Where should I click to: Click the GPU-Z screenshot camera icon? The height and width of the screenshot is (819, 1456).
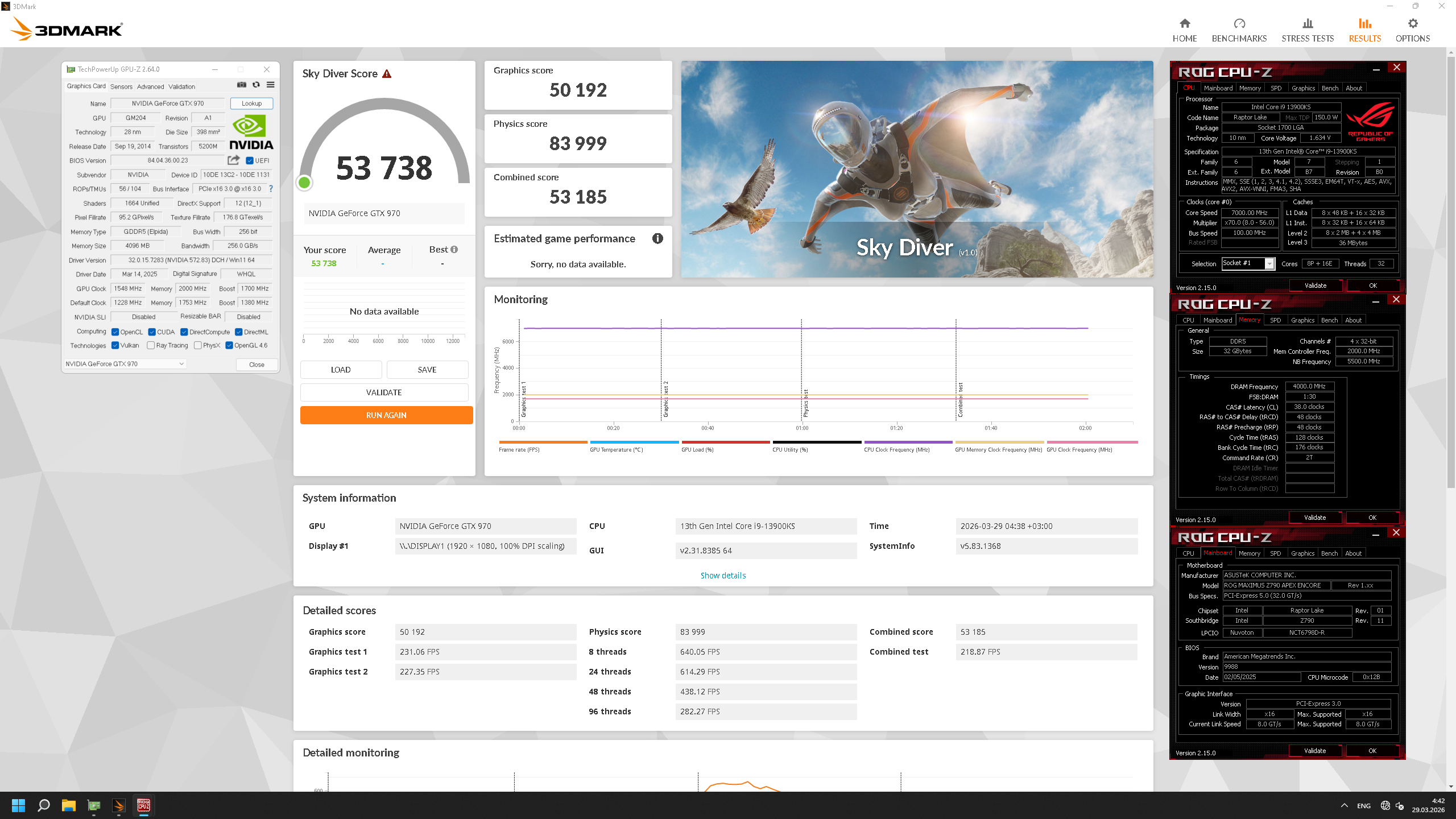pos(242,85)
